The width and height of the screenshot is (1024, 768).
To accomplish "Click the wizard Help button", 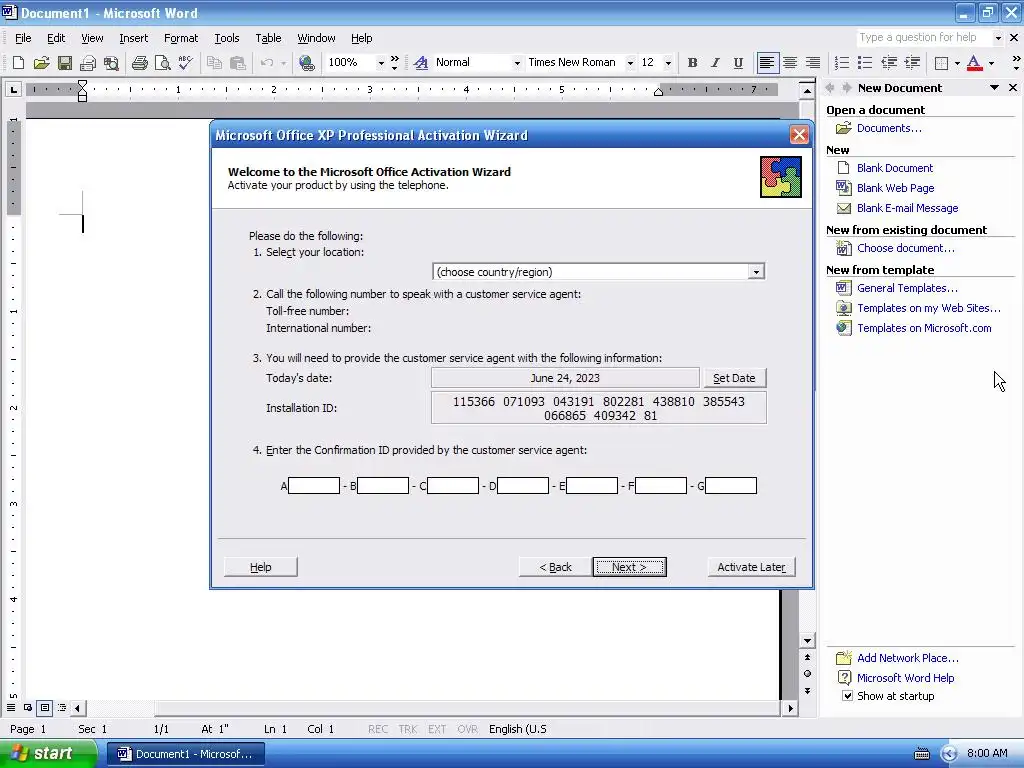I will pyautogui.click(x=261, y=567).
